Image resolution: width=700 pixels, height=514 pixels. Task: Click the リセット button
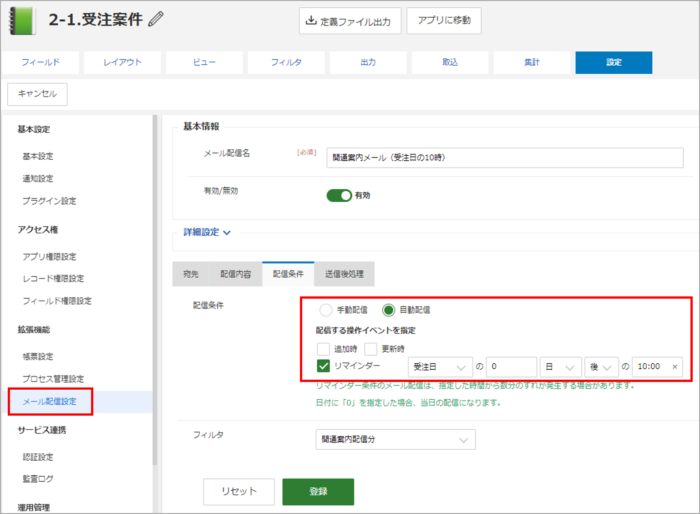click(x=239, y=492)
